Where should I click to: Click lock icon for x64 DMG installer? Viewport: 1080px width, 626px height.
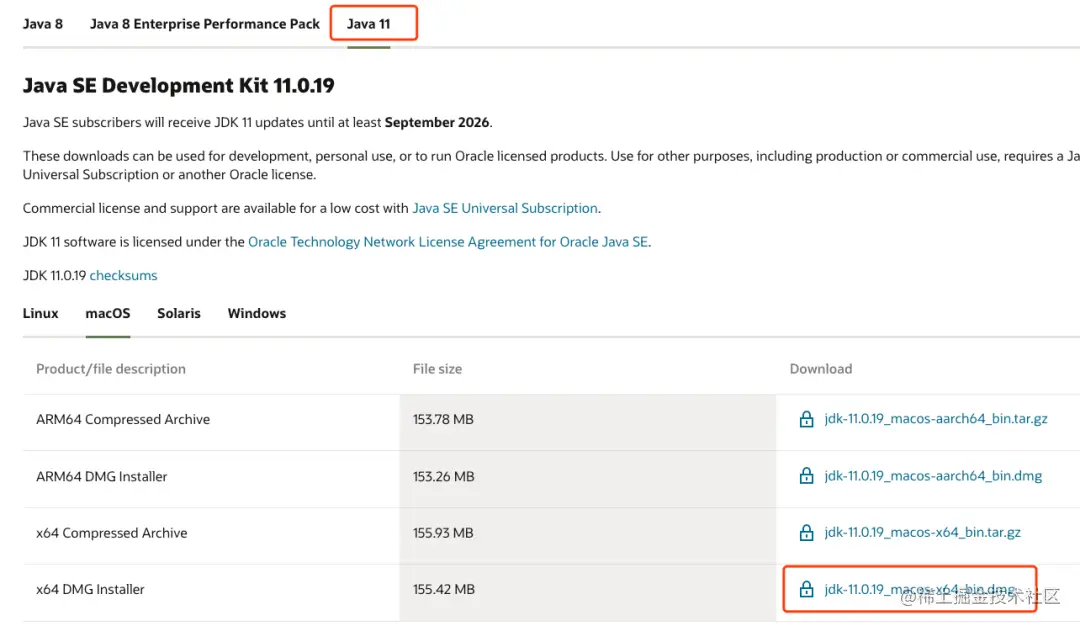click(806, 590)
